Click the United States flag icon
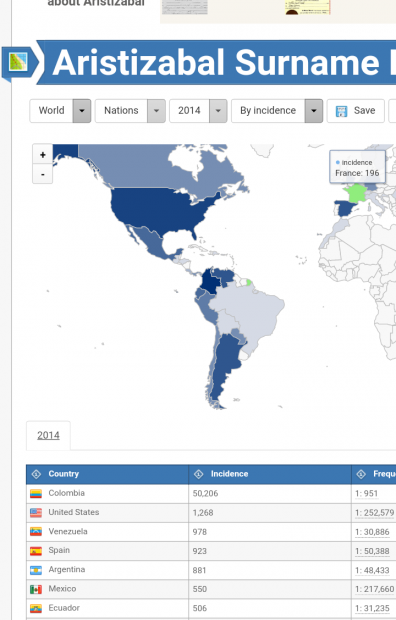 pos(36,513)
